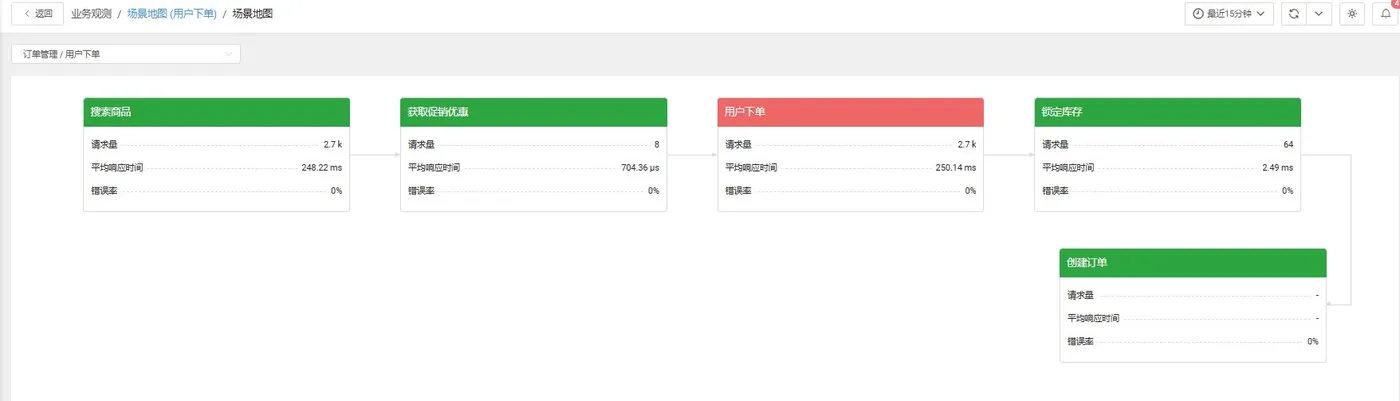Image resolution: width=1400 pixels, height=401 pixels.
Task: Click the red 用户下单 node header
Action: (x=850, y=112)
